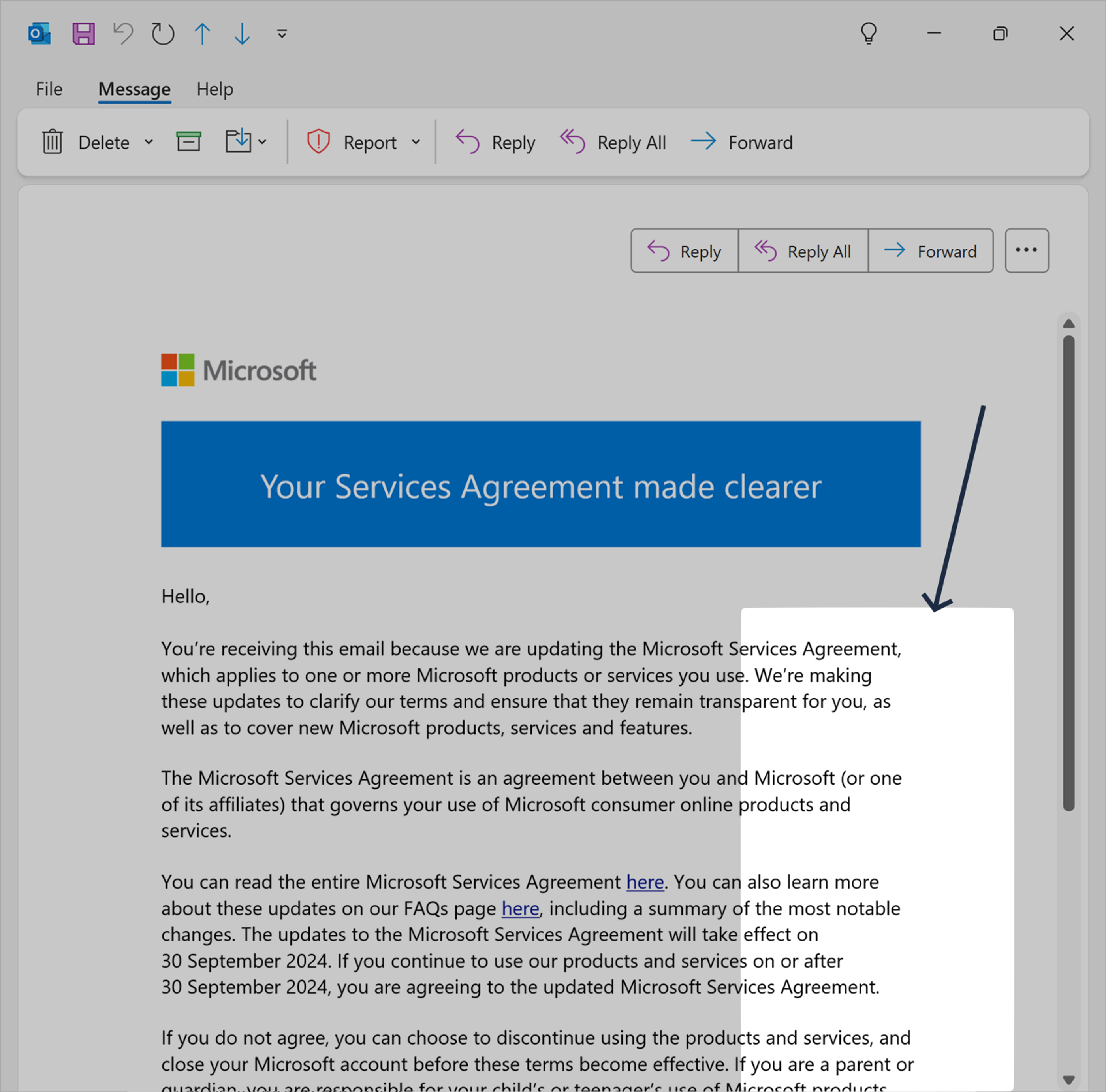This screenshot has width=1106, height=1092.
Task: Expand the Delete dropdown arrow
Action: click(x=149, y=142)
